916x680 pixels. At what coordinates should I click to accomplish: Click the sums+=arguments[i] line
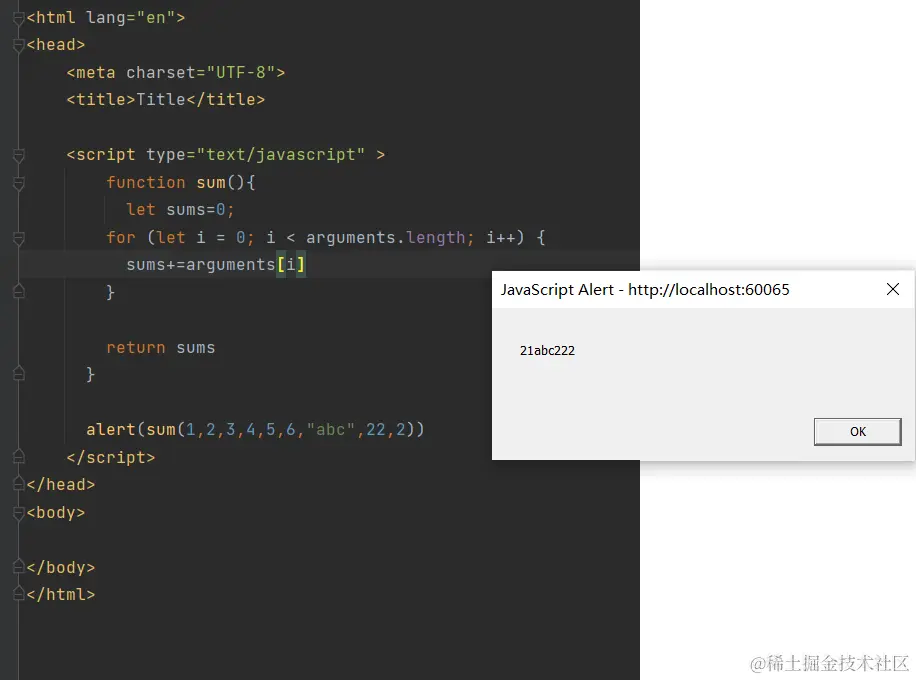(x=216, y=265)
